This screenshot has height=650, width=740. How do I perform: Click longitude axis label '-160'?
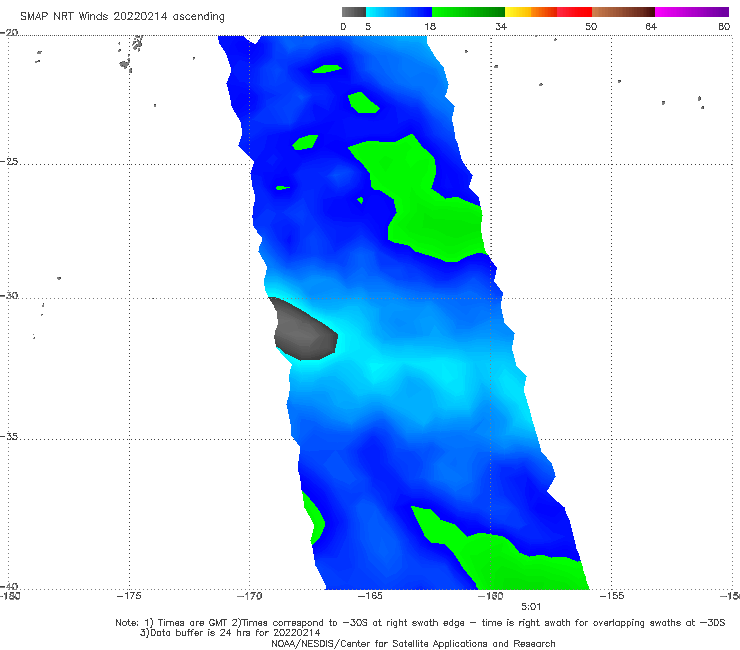pos(491,596)
